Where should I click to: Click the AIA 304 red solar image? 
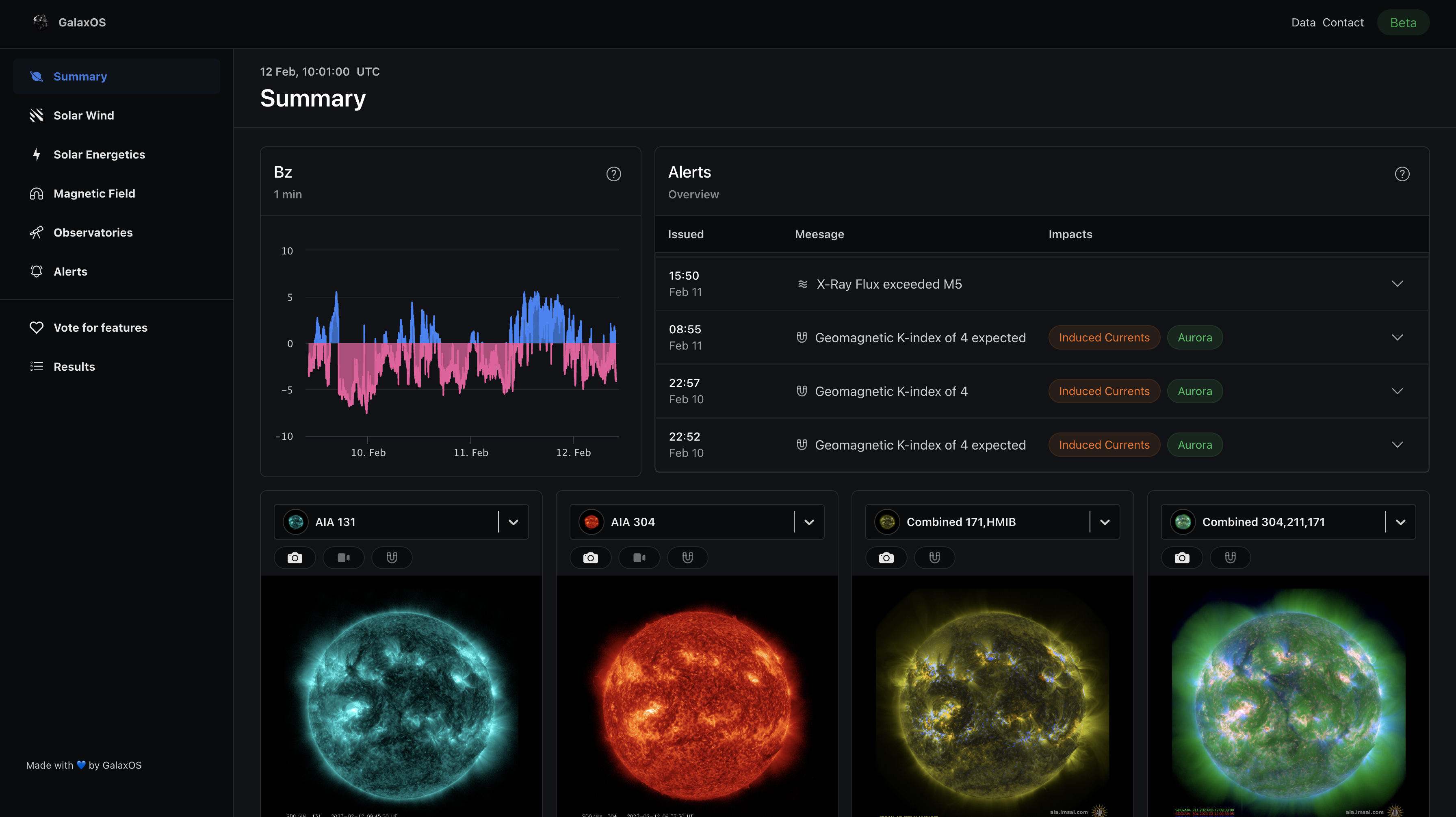[697, 697]
